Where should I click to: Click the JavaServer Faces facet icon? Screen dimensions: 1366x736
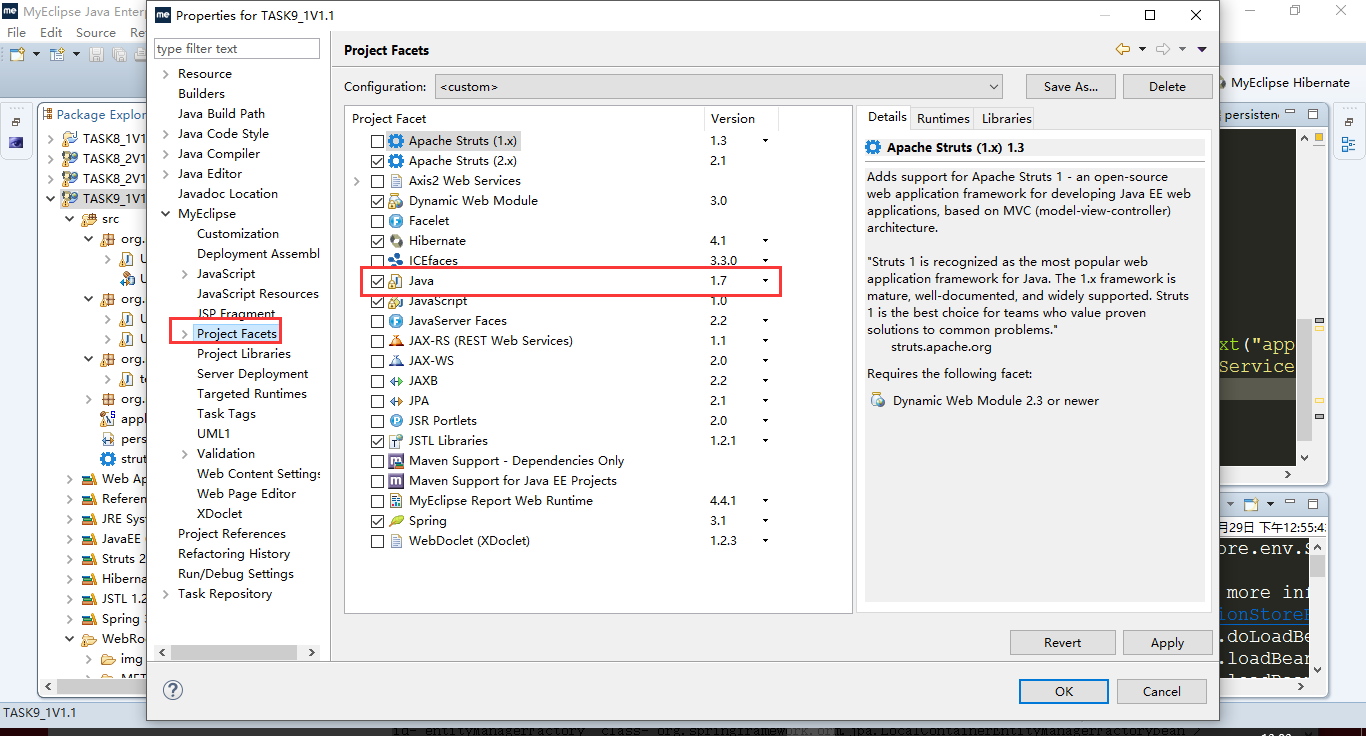click(396, 321)
